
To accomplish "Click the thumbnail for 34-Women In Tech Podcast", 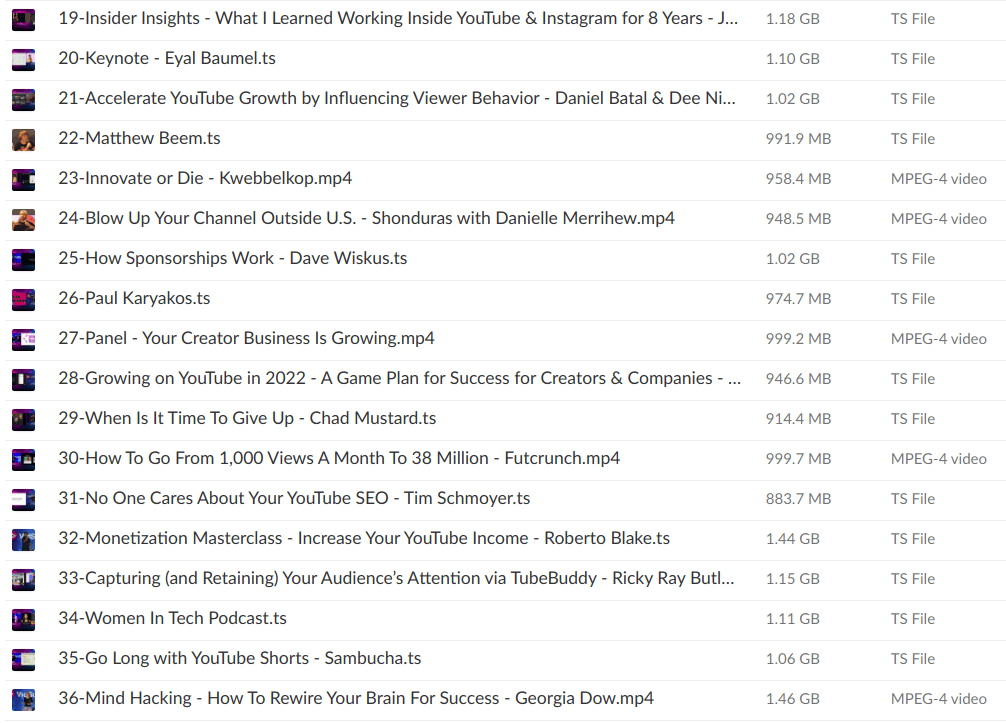I will click(22, 619).
